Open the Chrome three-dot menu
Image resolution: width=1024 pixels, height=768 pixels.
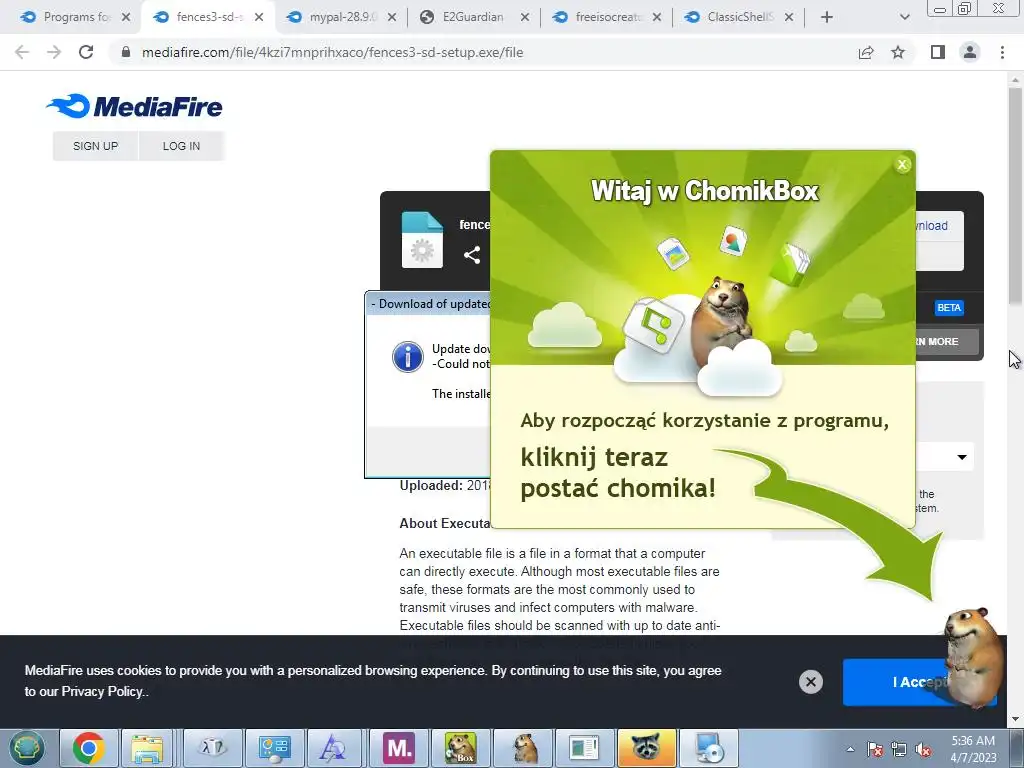tap(1002, 52)
